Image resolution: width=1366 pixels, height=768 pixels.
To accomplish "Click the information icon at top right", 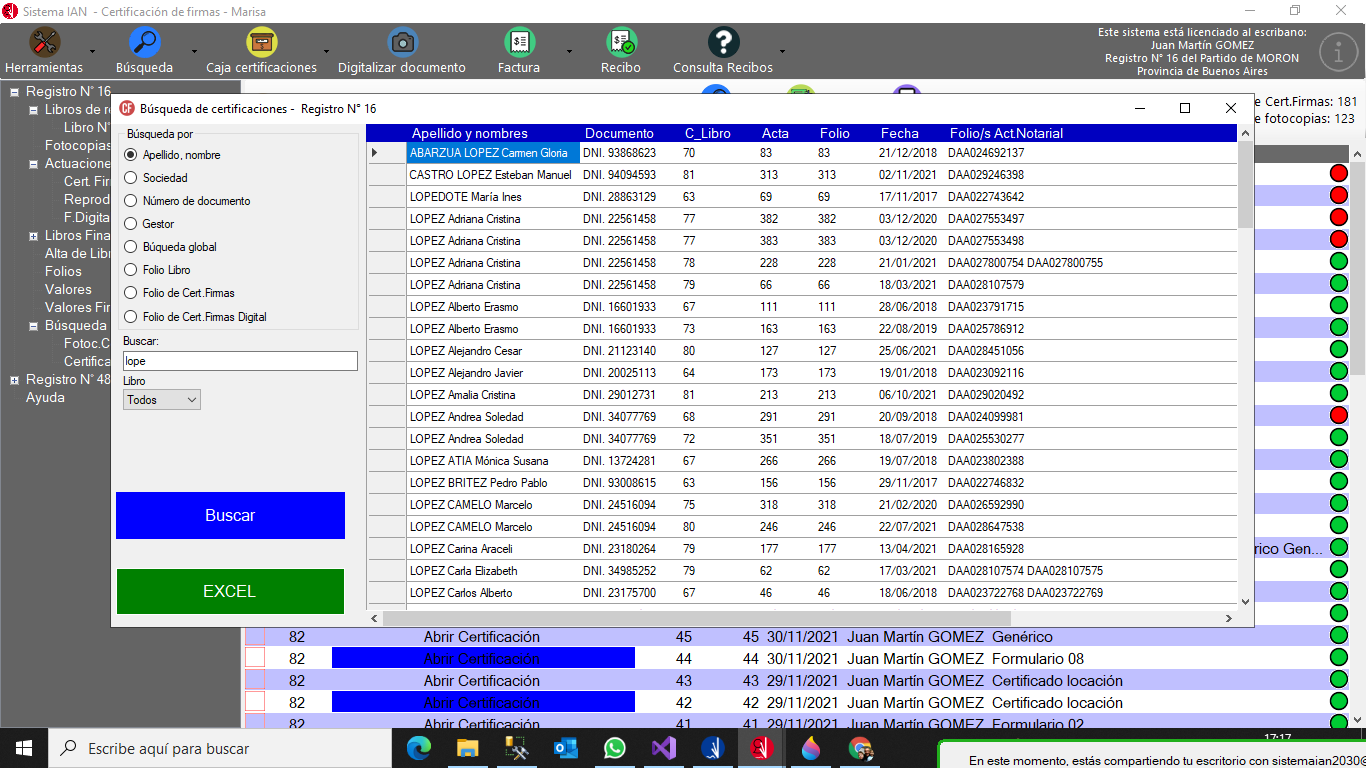I will click(x=1338, y=52).
